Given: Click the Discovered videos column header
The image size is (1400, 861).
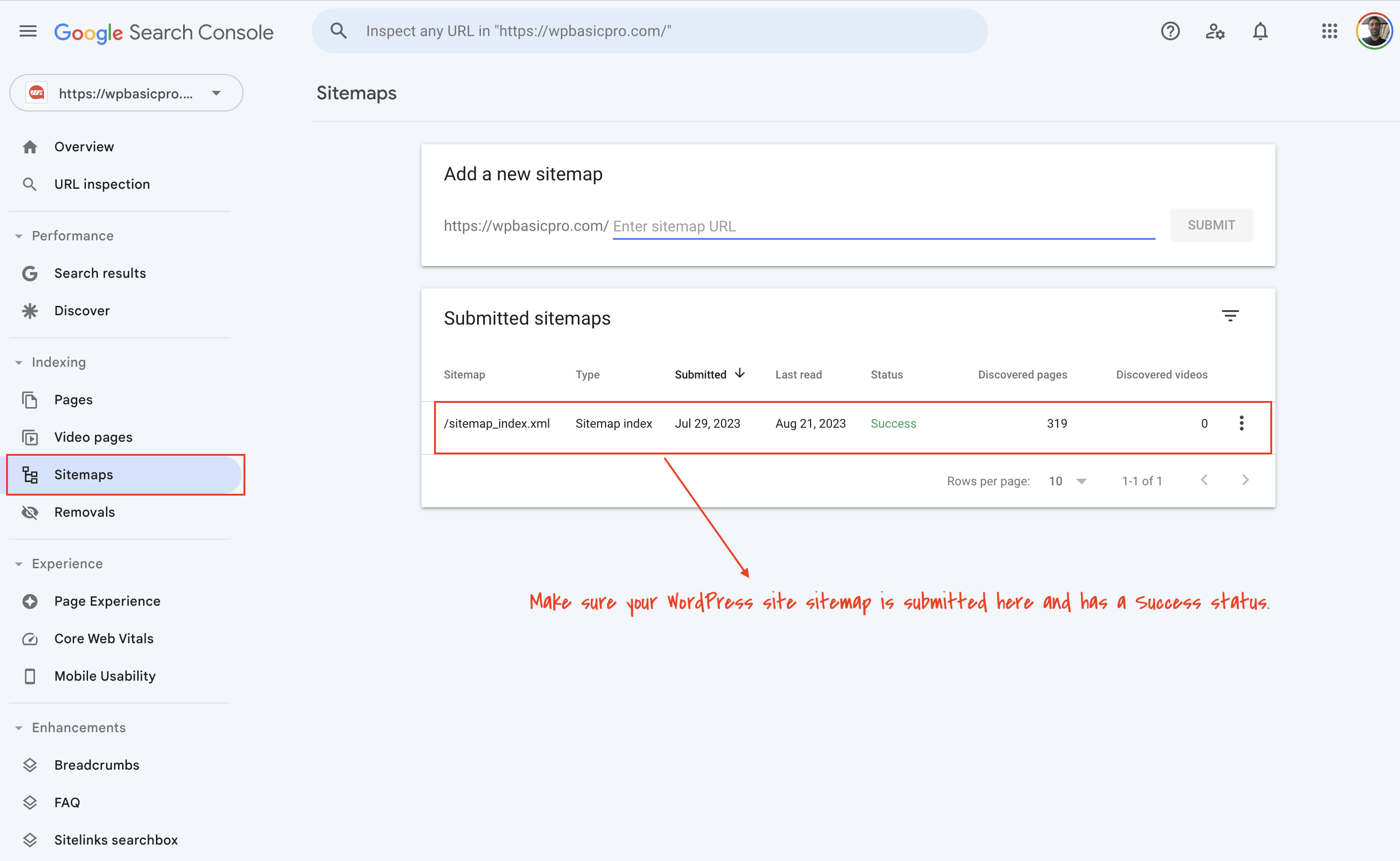Looking at the screenshot, I should [x=1162, y=375].
